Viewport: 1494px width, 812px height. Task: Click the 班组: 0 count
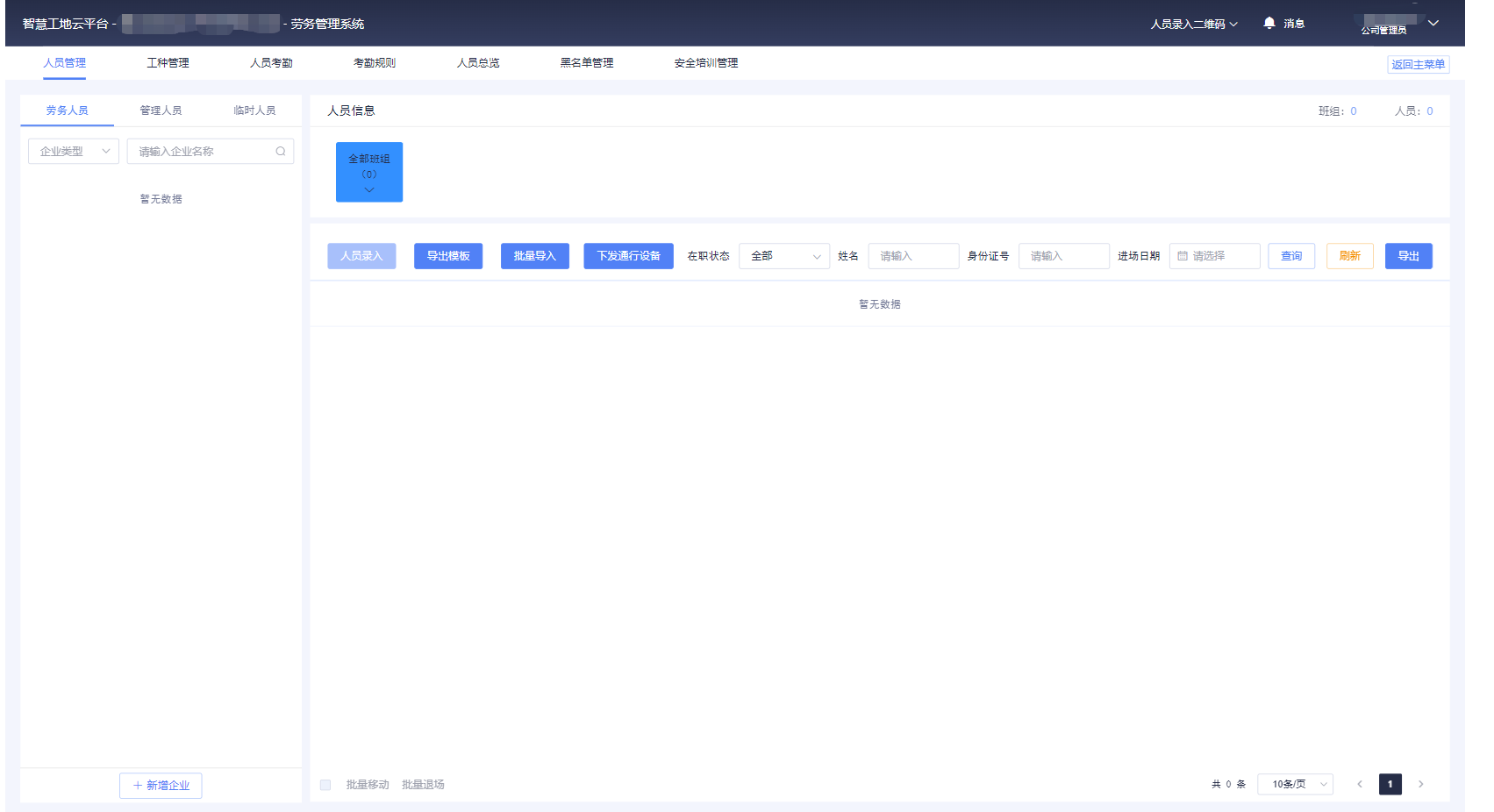click(x=1338, y=111)
